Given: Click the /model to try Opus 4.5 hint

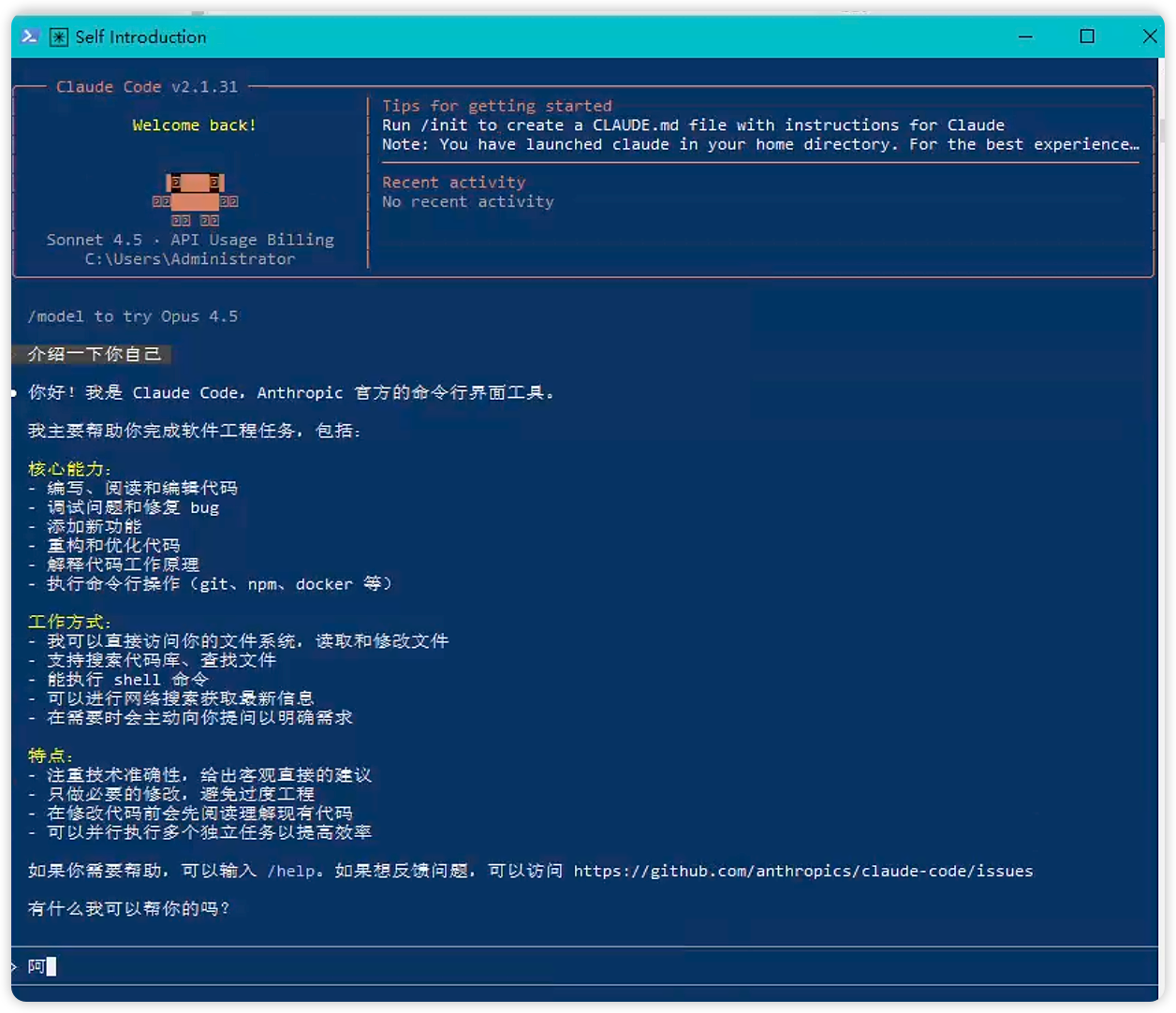Looking at the screenshot, I should tap(133, 316).
